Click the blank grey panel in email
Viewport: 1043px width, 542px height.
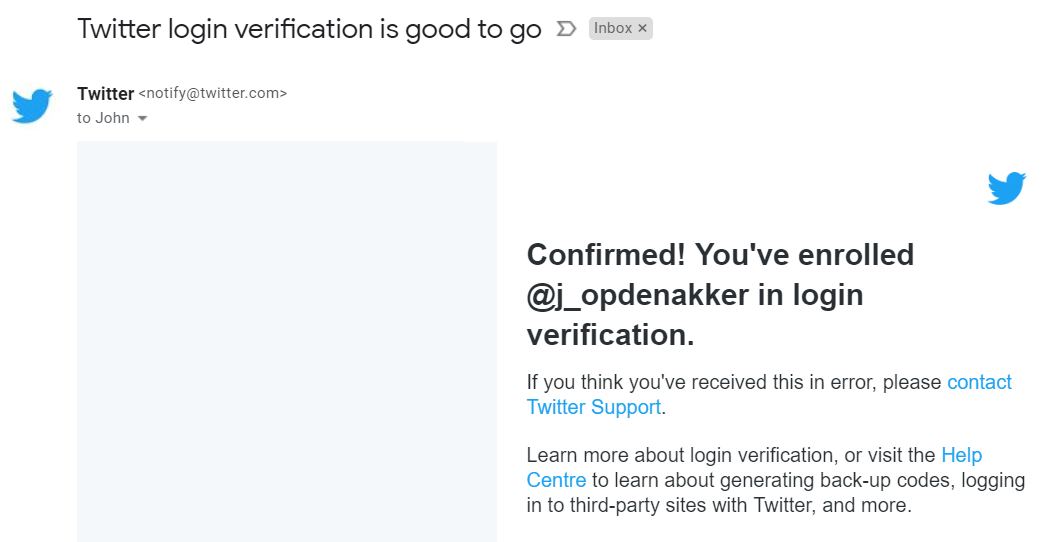(x=287, y=342)
